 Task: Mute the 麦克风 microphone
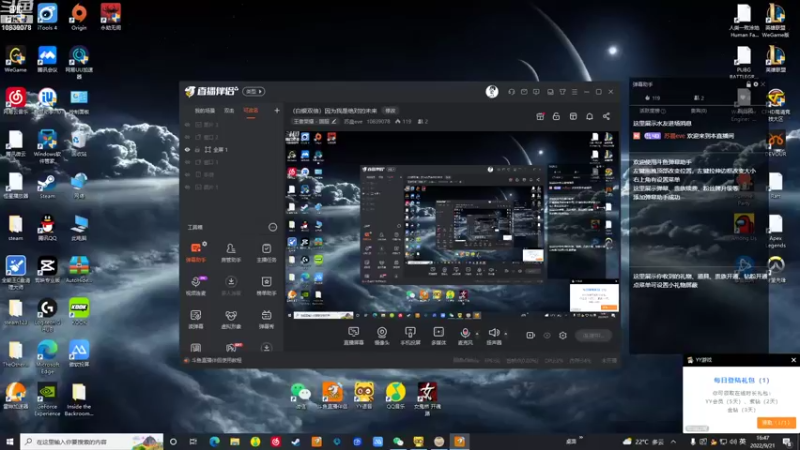(465, 336)
